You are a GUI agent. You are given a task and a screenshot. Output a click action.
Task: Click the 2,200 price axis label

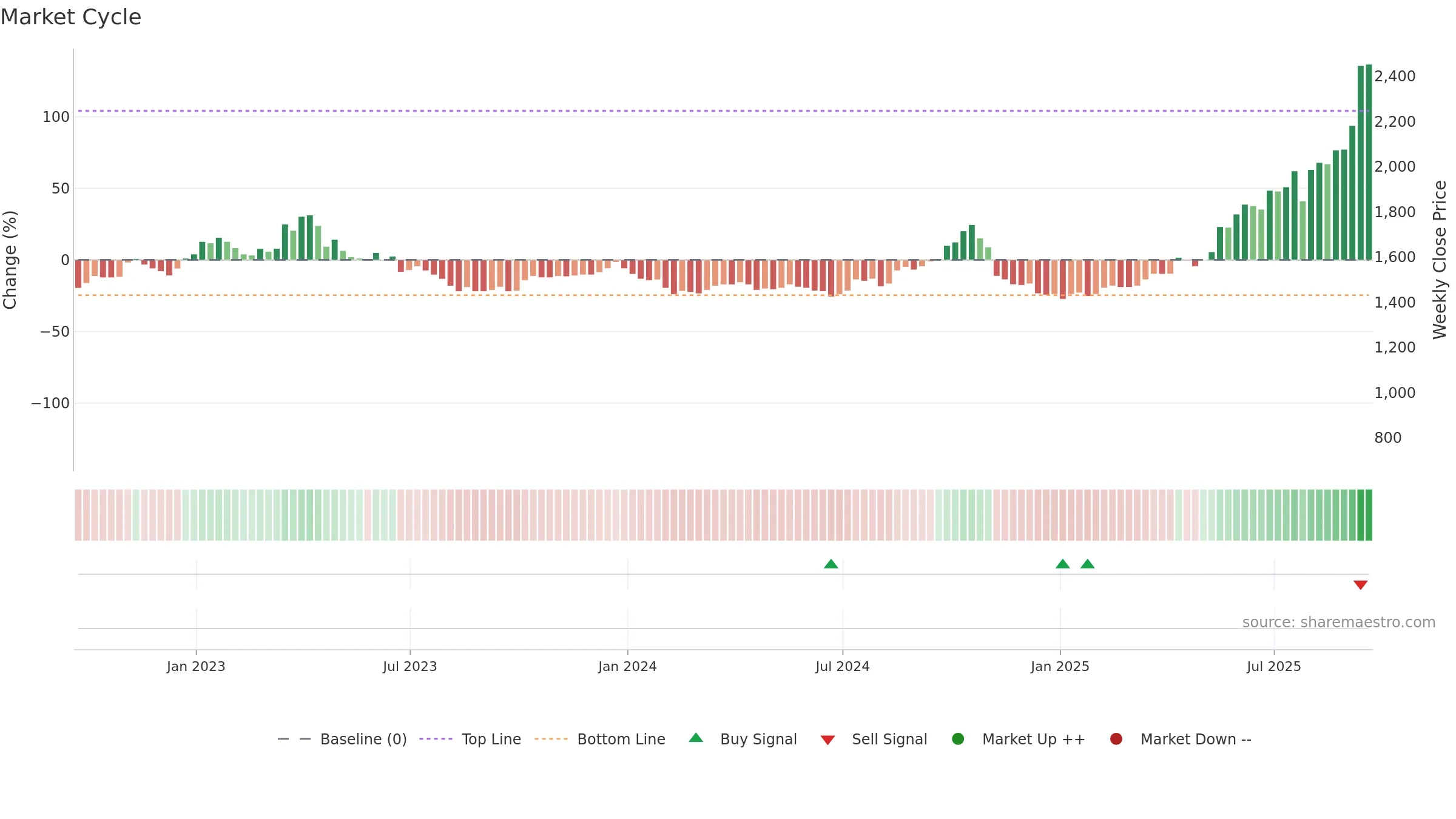click(1395, 122)
